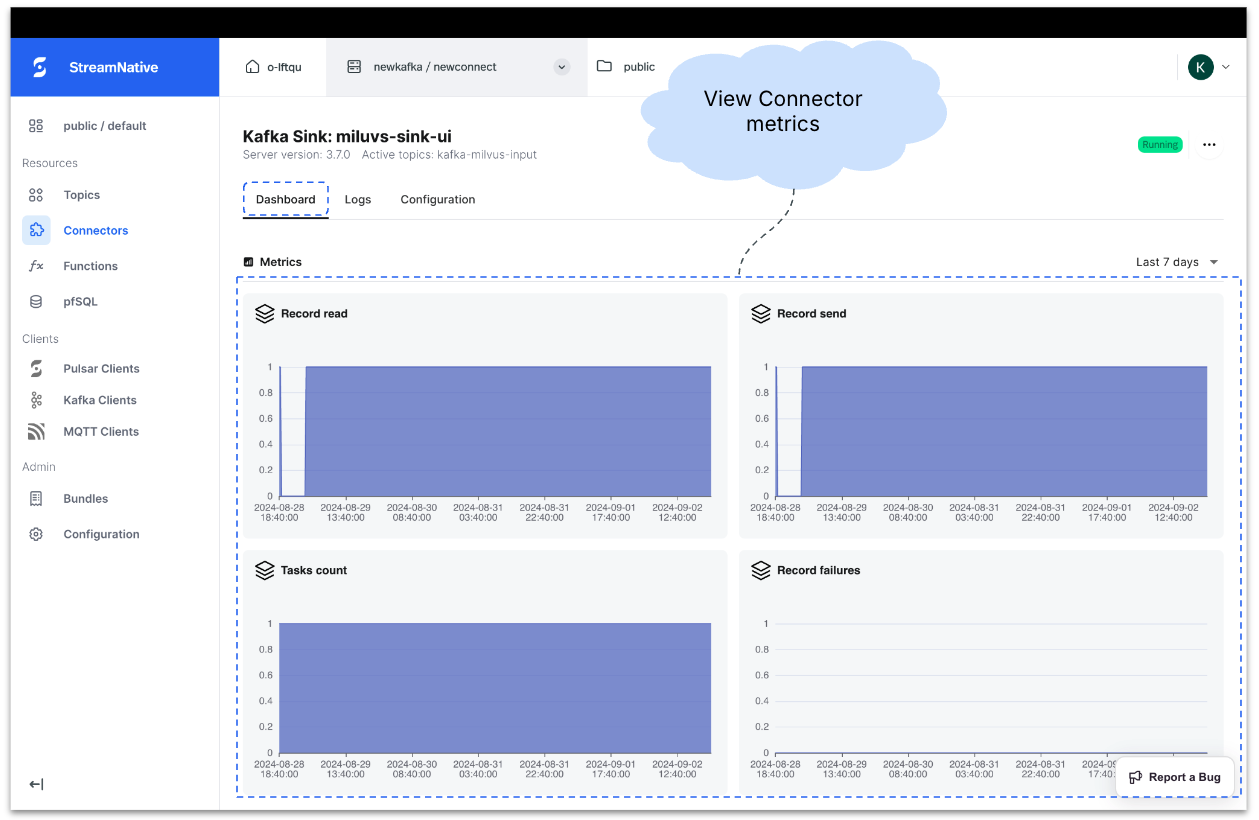Open Topics from the sidebar icon
This screenshot has height=820, width=1259.
click(36, 195)
